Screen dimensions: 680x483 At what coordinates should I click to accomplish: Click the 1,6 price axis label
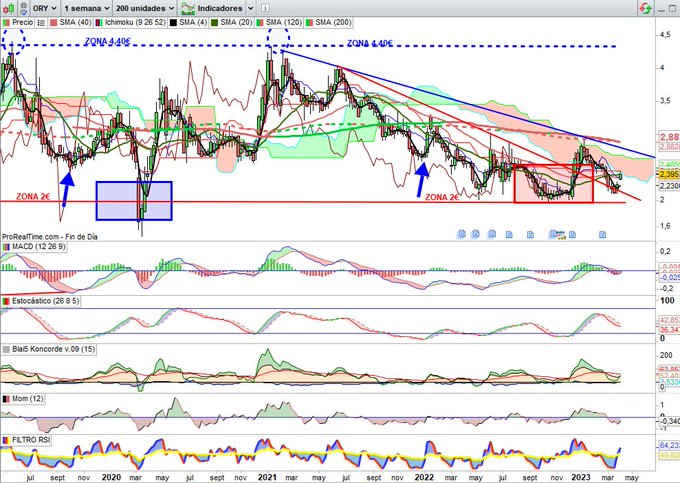665,226
